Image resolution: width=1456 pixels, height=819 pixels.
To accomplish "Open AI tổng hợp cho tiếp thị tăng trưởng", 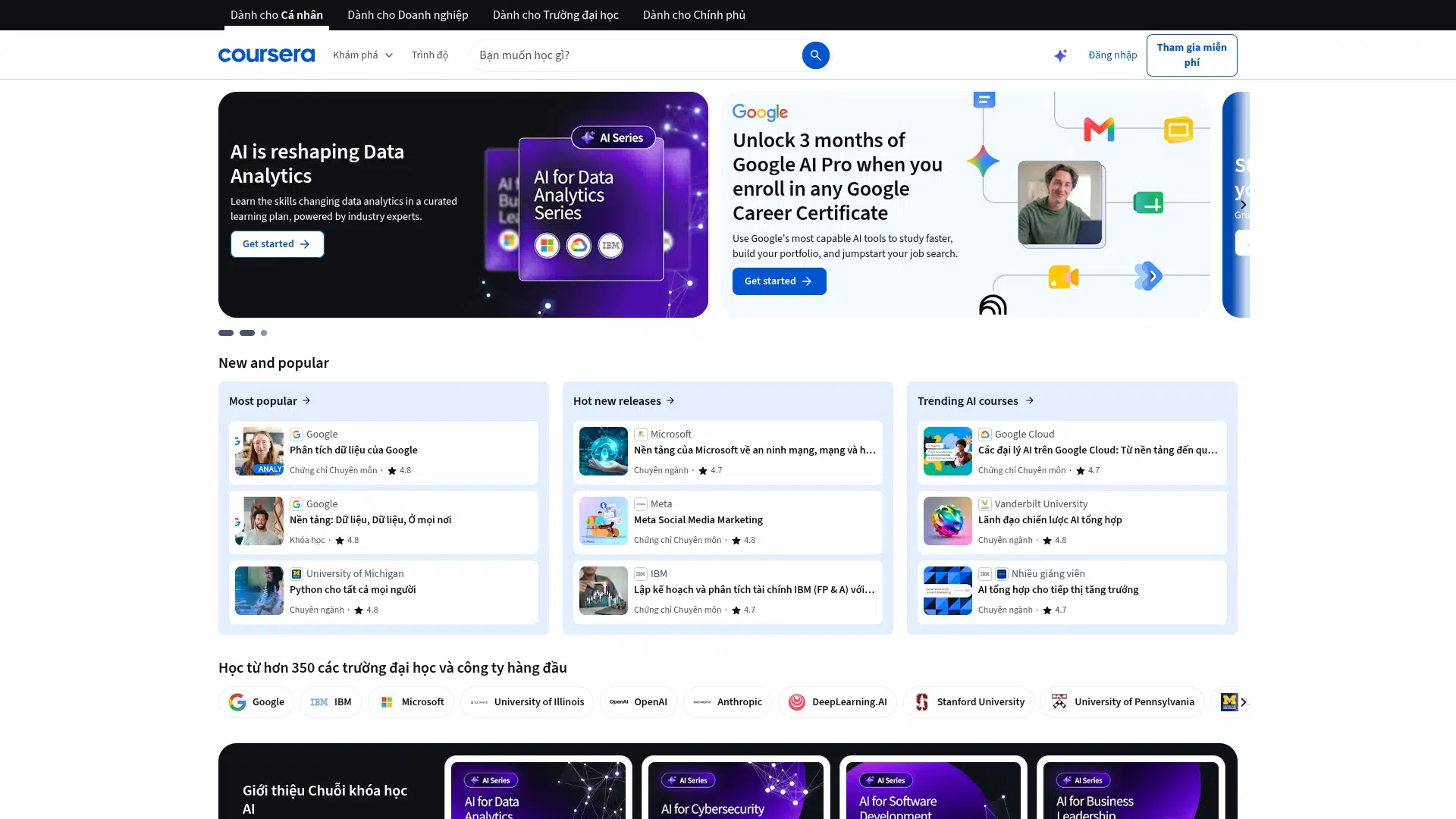I will pos(1072,592).
